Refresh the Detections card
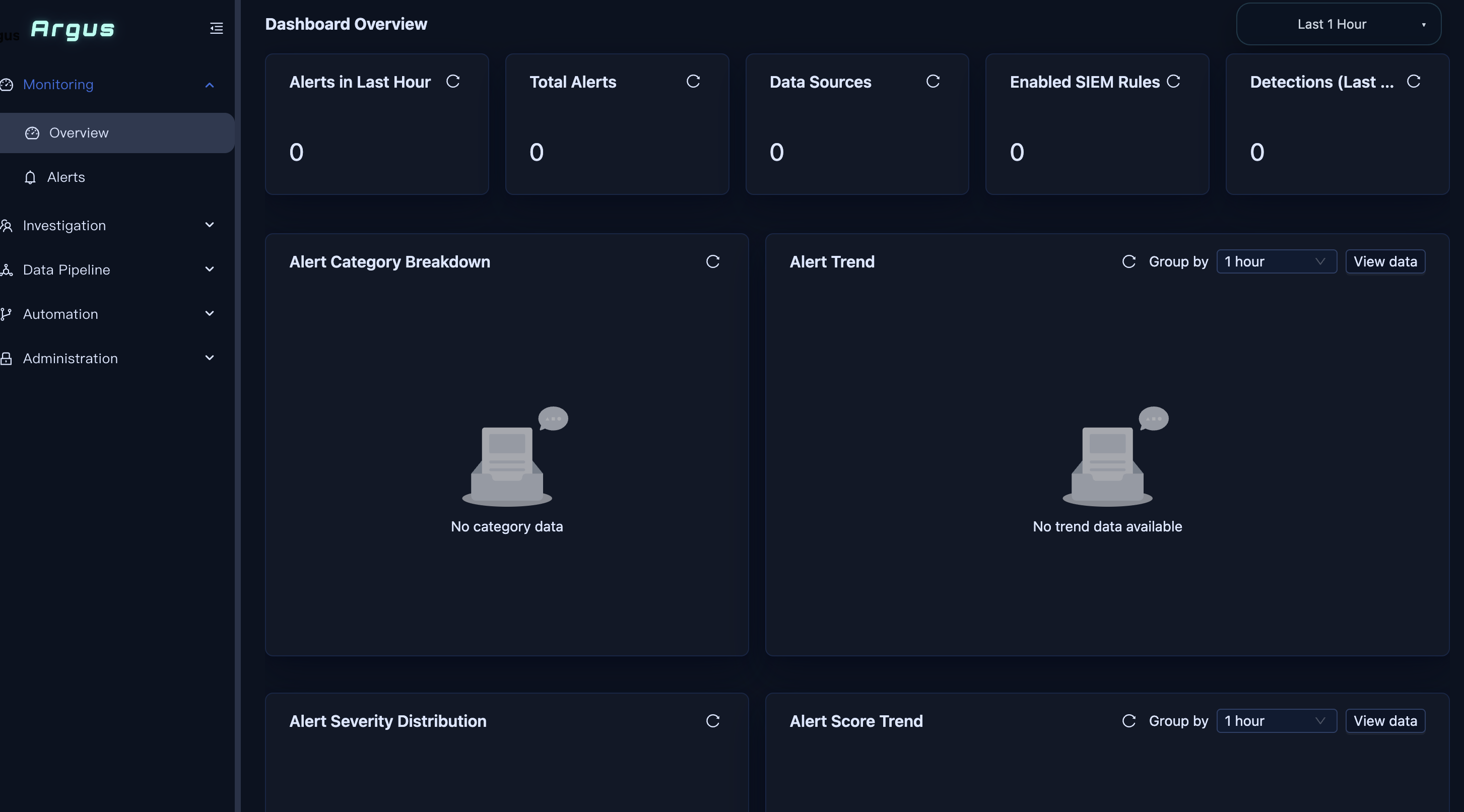The width and height of the screenshot is (1464, 812). click(x=1414, y=81)
